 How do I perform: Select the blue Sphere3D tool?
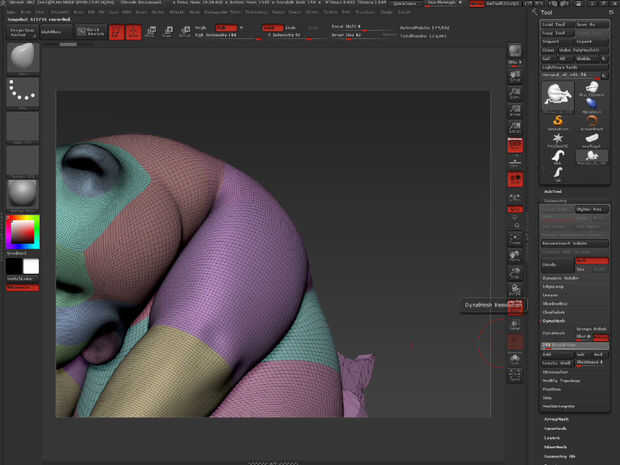click(x=592, y=105)
